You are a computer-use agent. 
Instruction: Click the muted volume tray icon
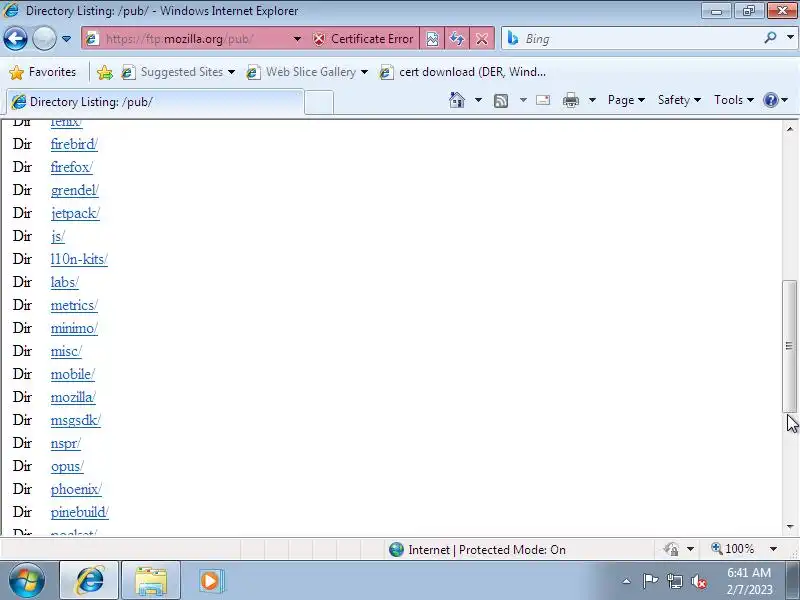pos(698,581)
